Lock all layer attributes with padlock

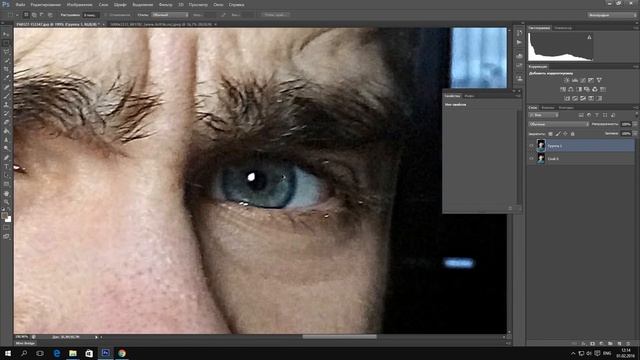pyautogui.click(x=573, y=134)
